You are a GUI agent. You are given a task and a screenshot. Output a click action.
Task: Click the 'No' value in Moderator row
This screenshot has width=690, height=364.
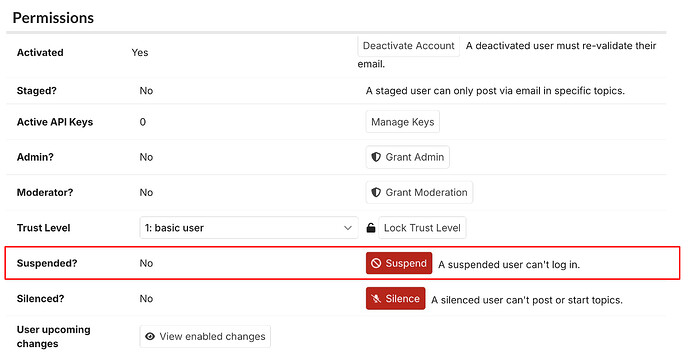(x=146, y=192)
